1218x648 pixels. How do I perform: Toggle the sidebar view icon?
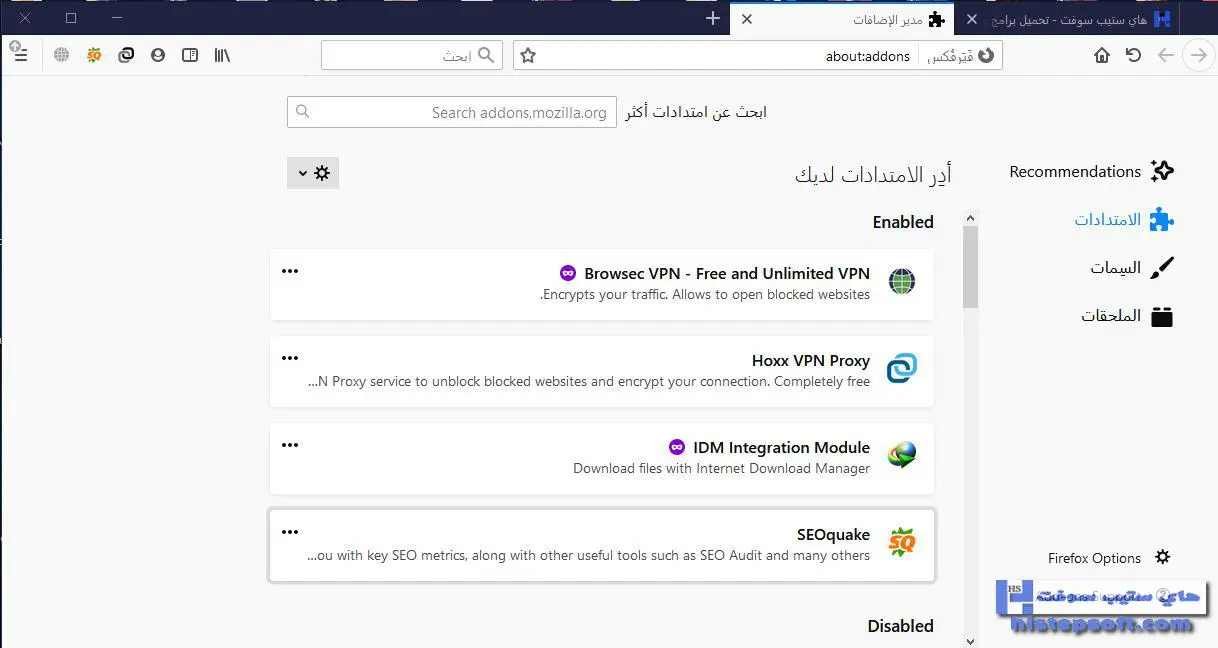tap(190, 55)
